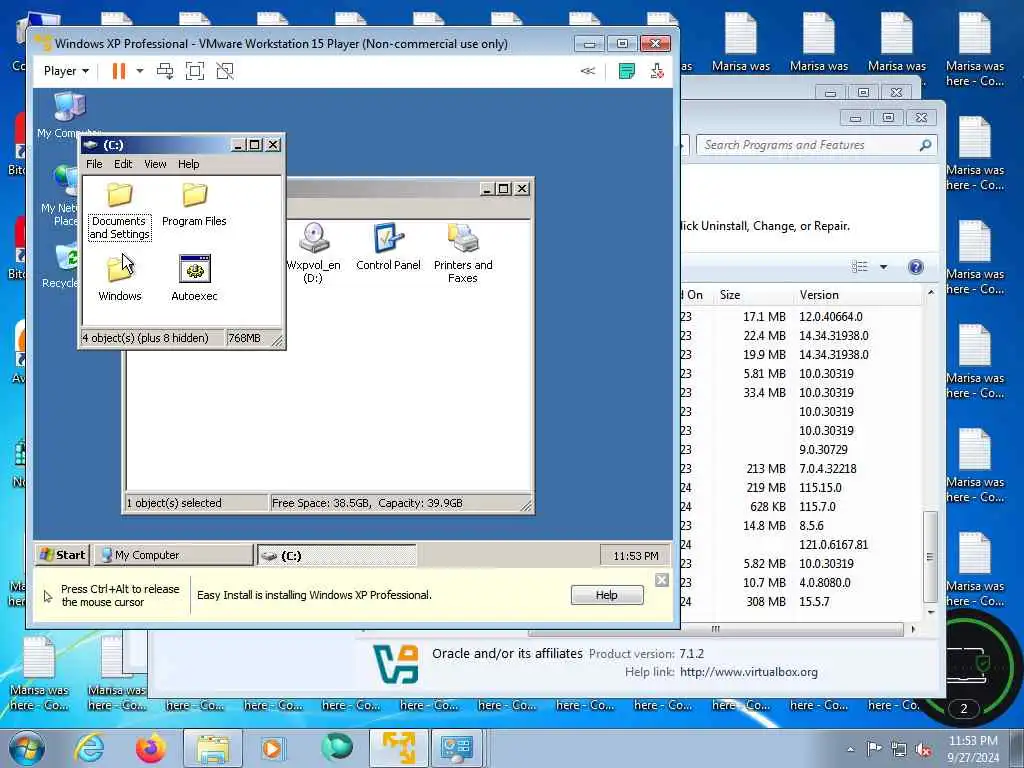The image size is (1024, 768).
Task: Dismiss the Easy Install notification bar
Action: pyautogui.click(x=662, y=580)
